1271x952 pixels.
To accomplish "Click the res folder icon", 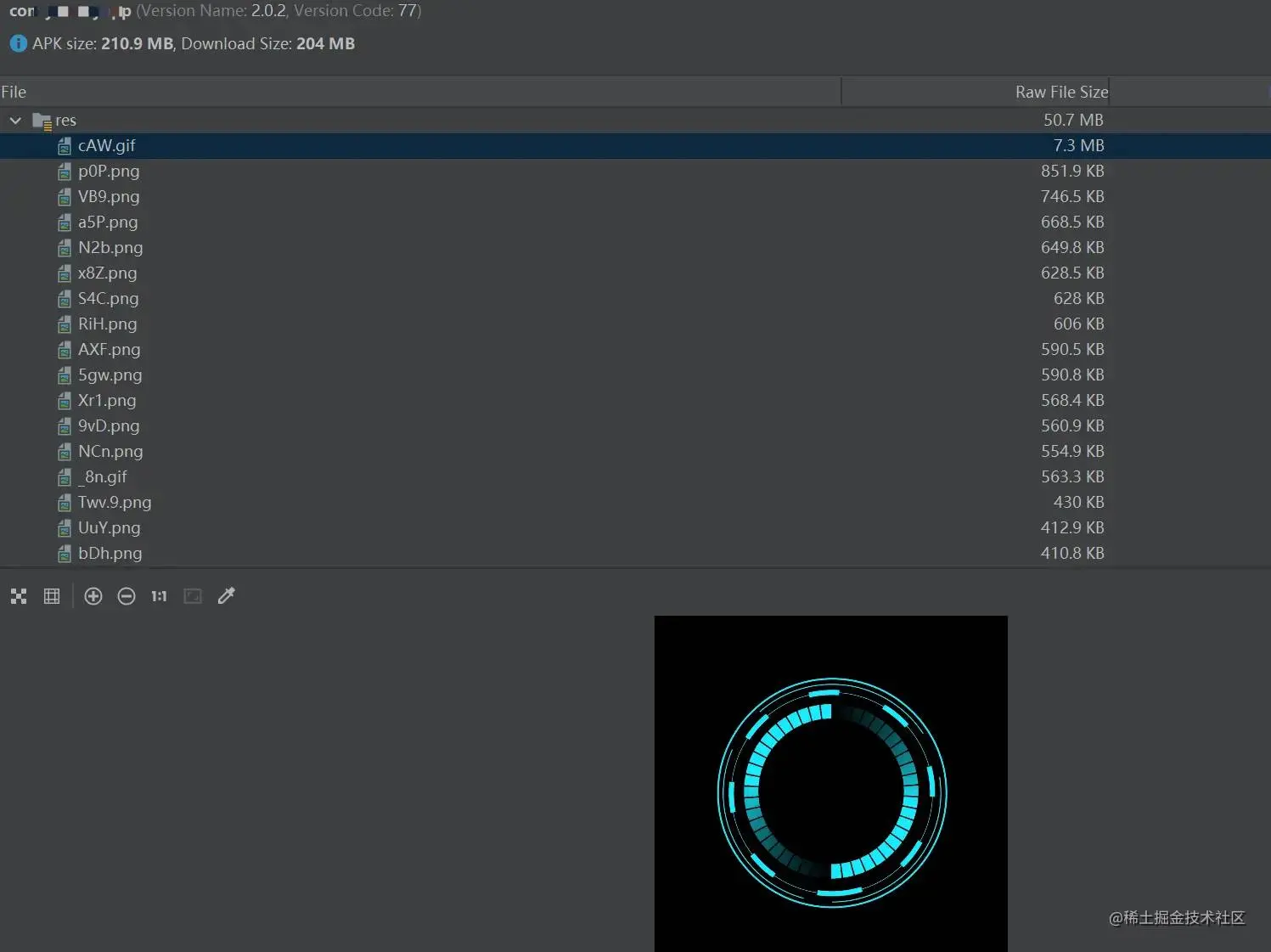I will pos(42,121).
